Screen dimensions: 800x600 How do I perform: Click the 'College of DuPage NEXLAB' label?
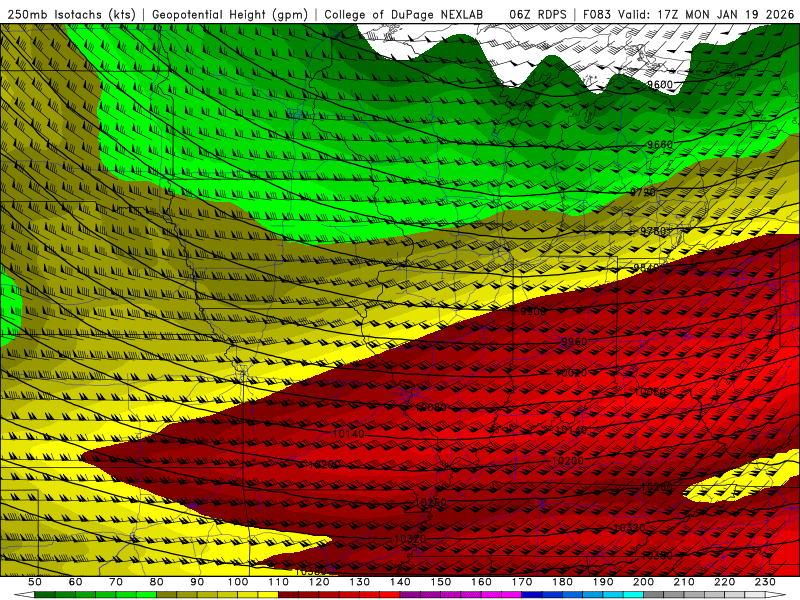(x=404, y=15)
